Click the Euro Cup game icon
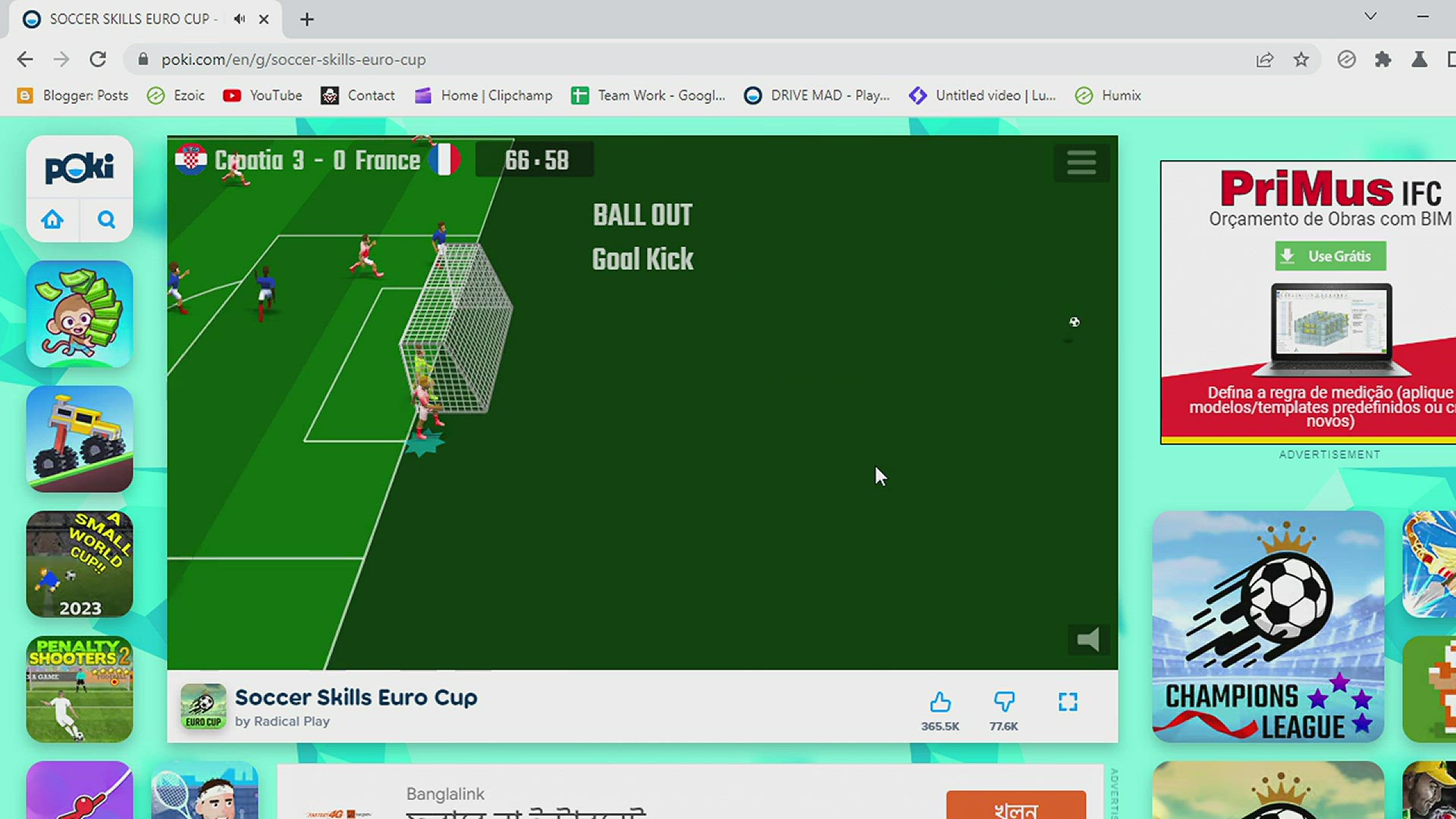The width and height of the screenshot is (1456, 819). pyautogui.click(x=203, y=706)
